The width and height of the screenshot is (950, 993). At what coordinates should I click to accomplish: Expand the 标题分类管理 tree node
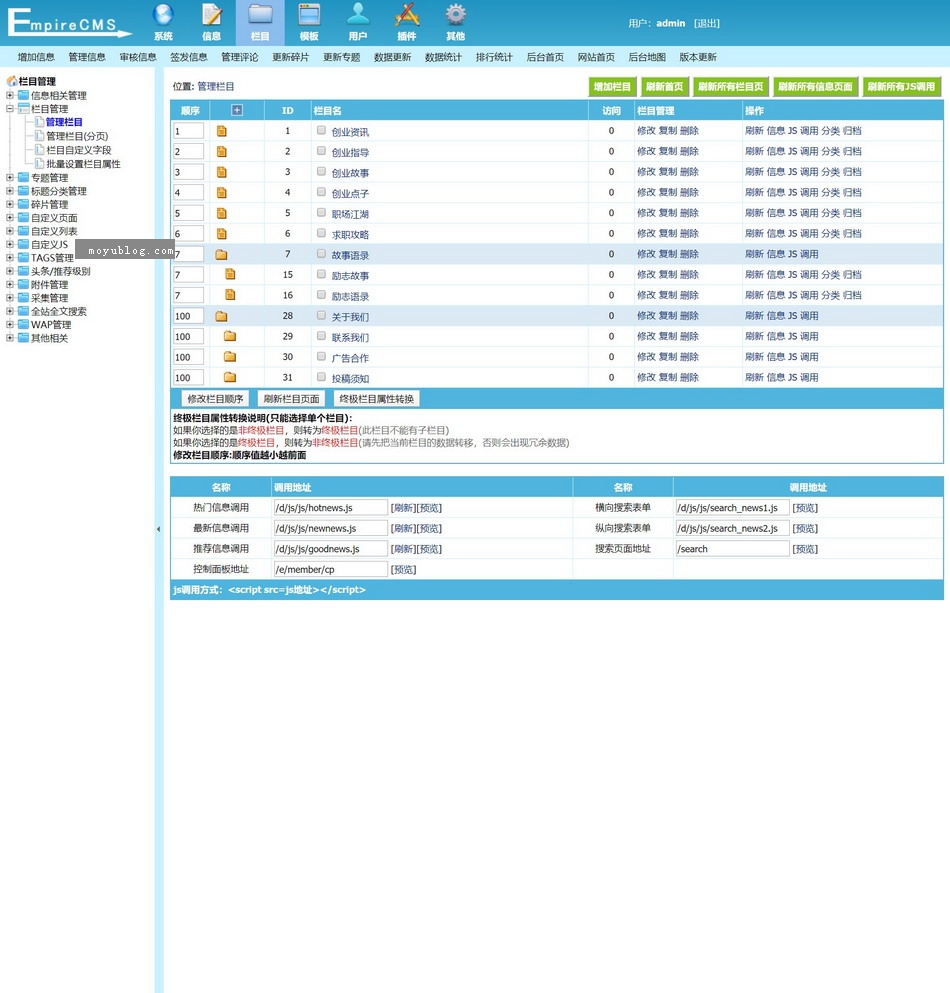10,191
